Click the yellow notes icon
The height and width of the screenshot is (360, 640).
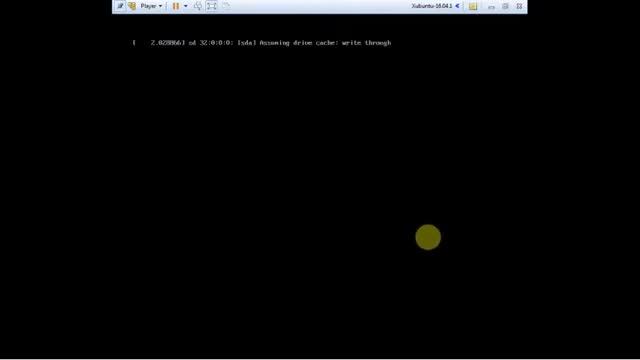(473, 6)
